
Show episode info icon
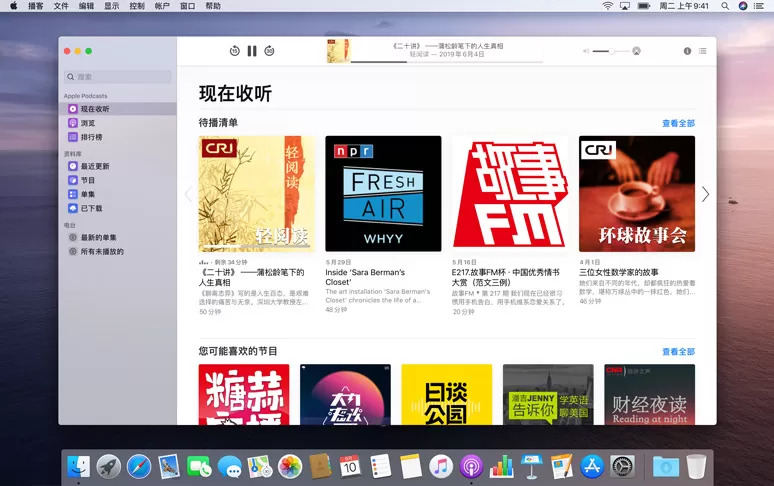pos(687,51)
